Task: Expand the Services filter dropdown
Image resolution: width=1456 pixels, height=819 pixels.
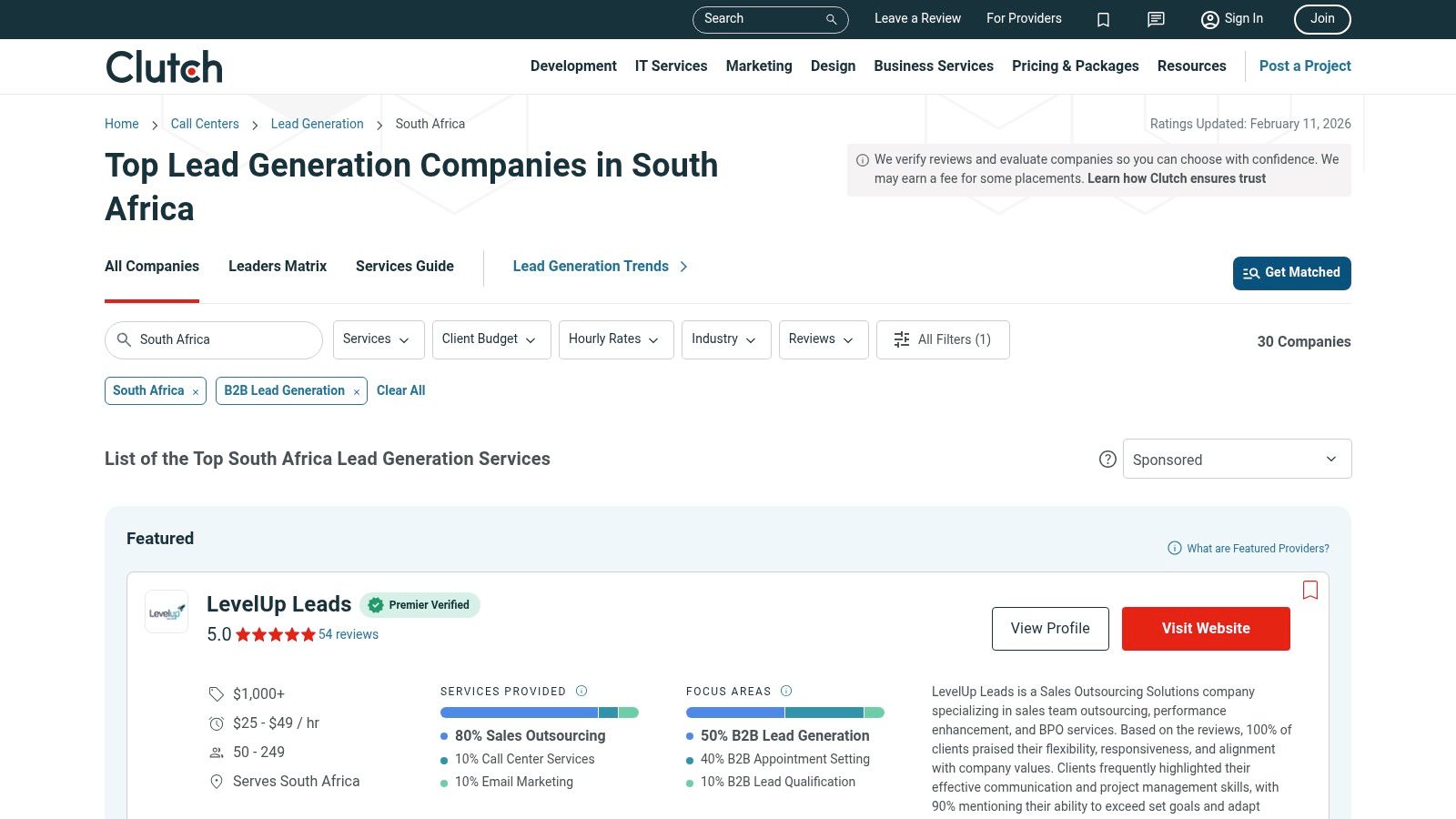Action: 378,339
